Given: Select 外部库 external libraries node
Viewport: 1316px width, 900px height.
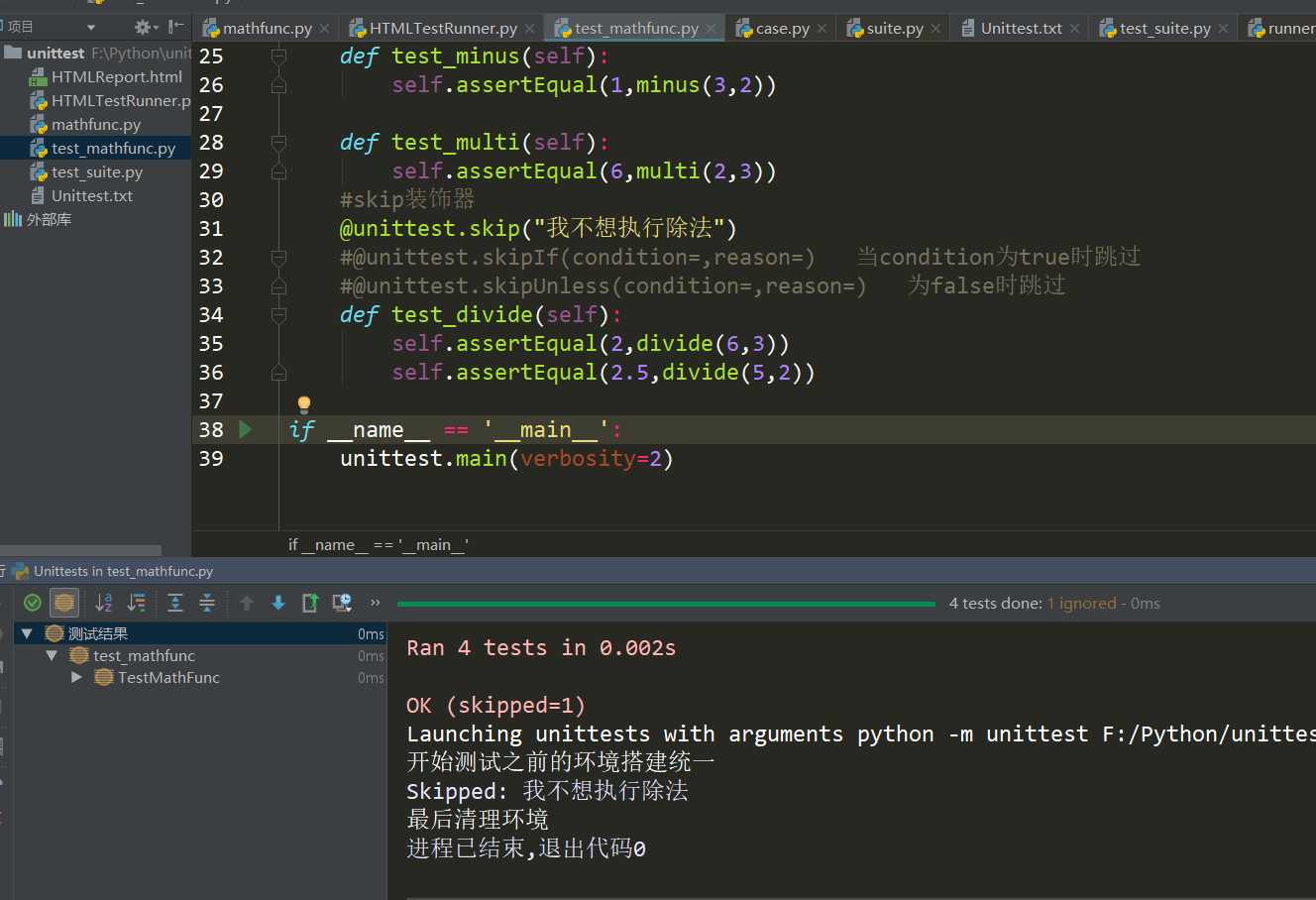Looking at the screenshot, I should point(49,219).
